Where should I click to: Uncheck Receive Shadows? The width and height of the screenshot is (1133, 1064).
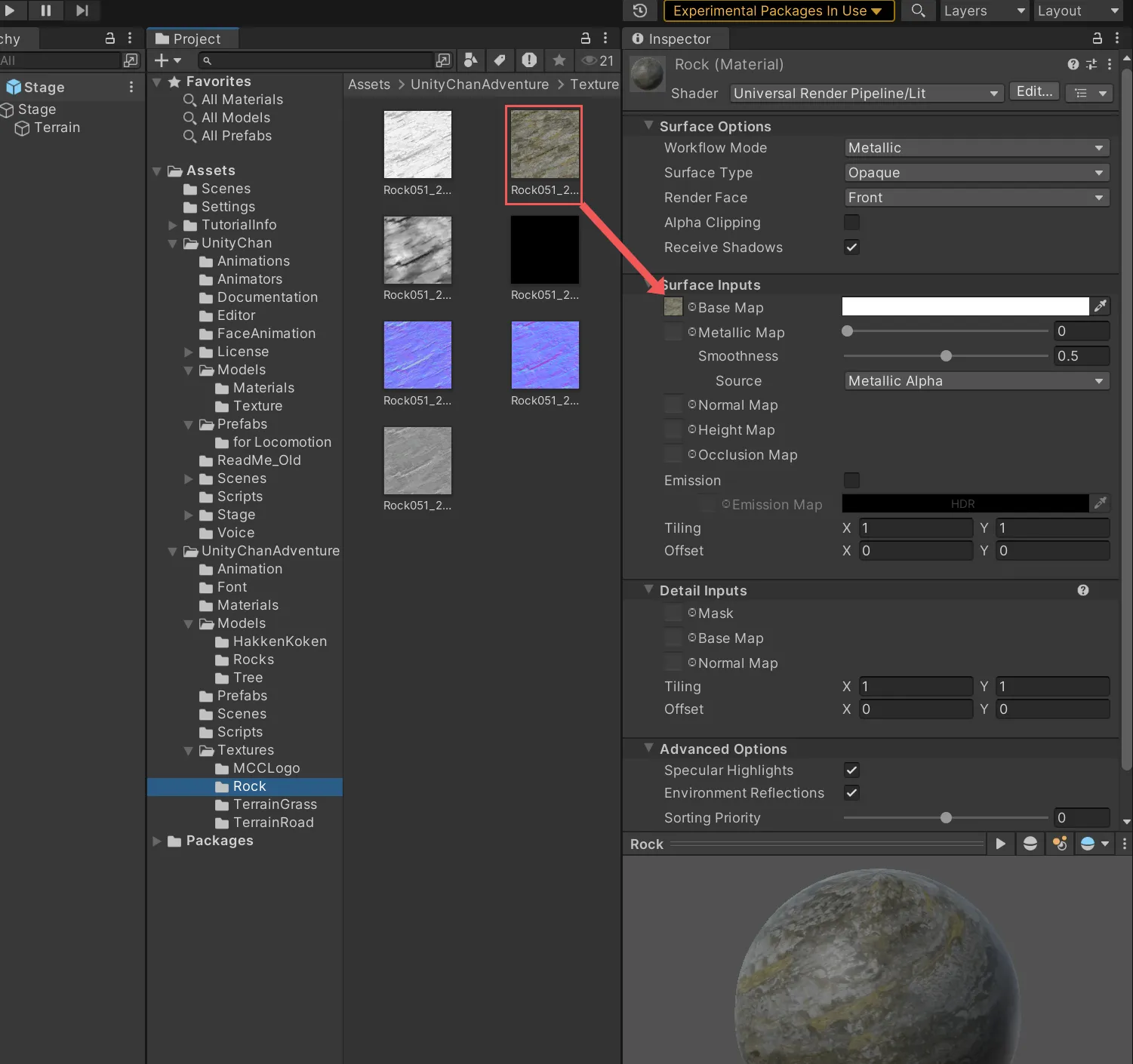[851, 248]
